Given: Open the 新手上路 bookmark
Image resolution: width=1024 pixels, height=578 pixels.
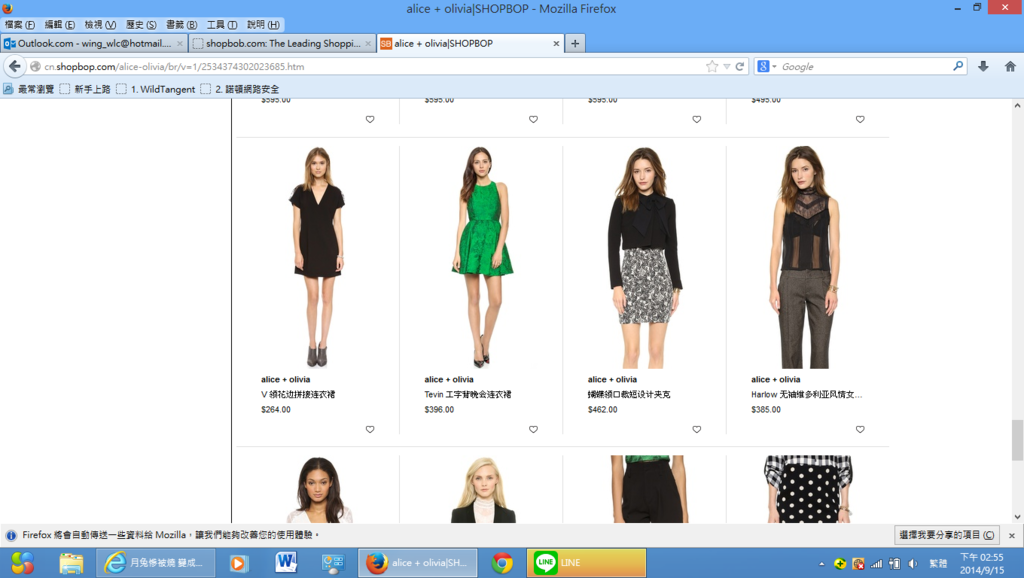Looking at the screenshot, I should pyautogui.click(x=85, y=89).
